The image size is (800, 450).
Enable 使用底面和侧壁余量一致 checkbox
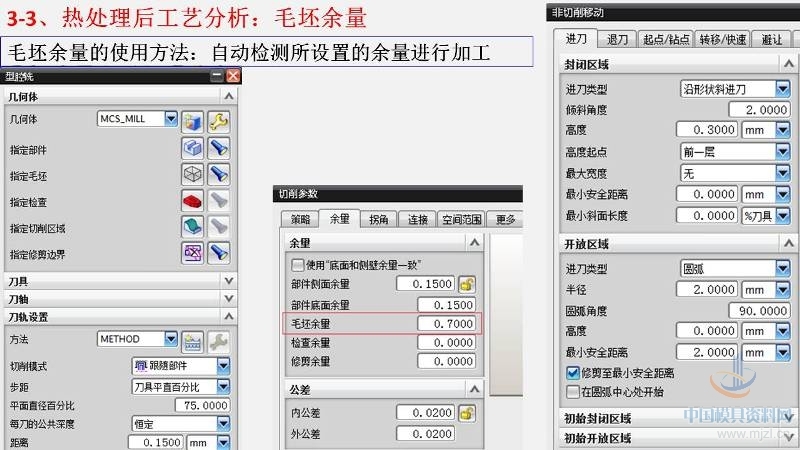(x=297, y=265)
